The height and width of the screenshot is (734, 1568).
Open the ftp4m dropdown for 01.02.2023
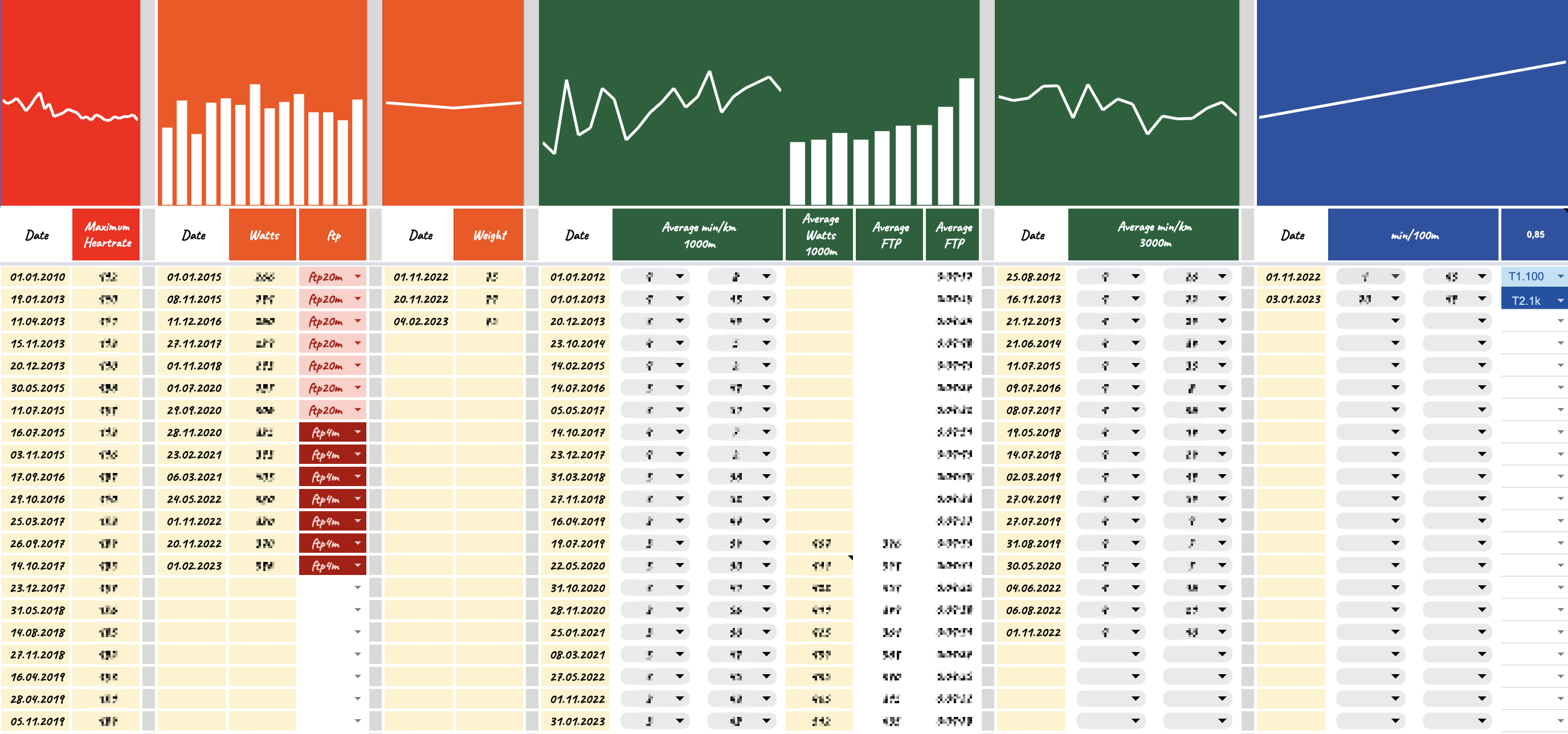click(x=357, y=565)
